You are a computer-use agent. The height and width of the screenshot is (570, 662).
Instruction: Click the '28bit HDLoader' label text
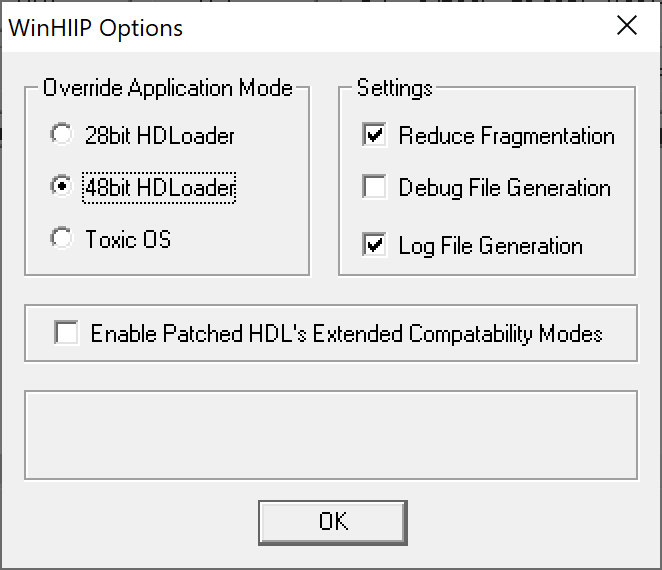click(160, 135)
